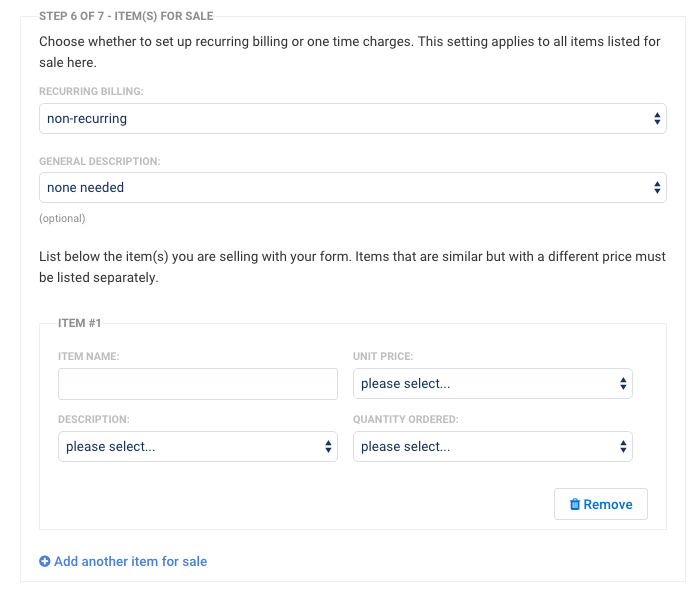This screenshot has width=699, height=589.
Task: Click the Quantity Ordered dropdown arrows icon
Action: point(623,447)
